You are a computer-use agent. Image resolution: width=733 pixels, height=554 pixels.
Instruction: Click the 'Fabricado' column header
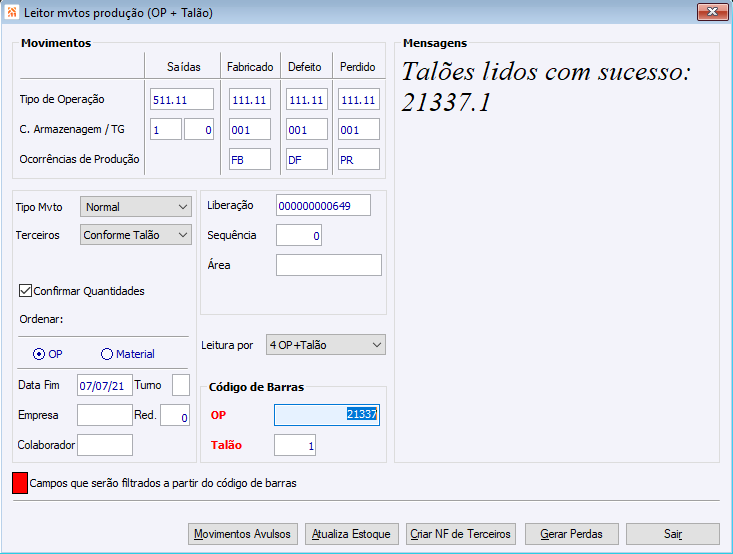250,67
